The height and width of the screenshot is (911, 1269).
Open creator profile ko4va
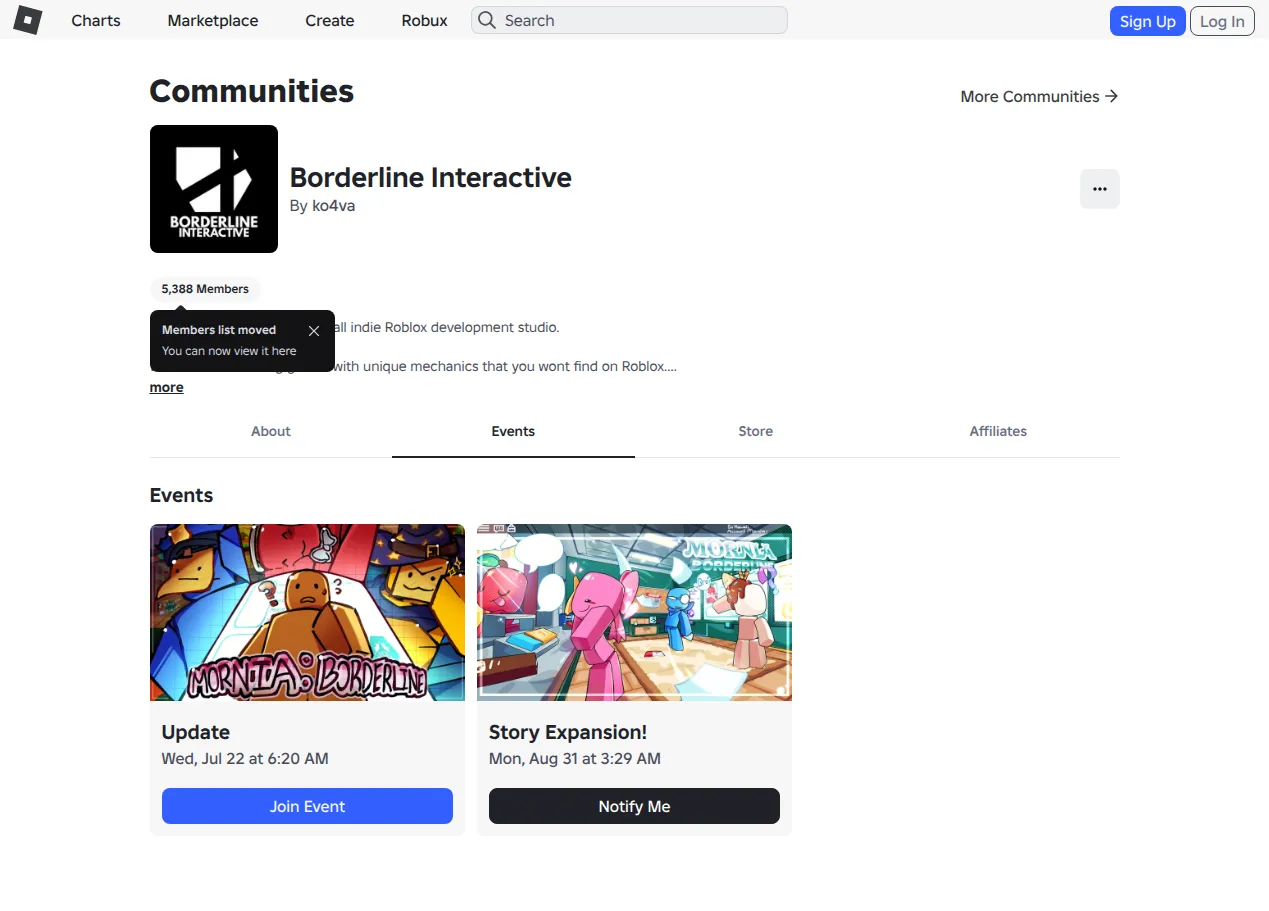[x=333, y=206]
